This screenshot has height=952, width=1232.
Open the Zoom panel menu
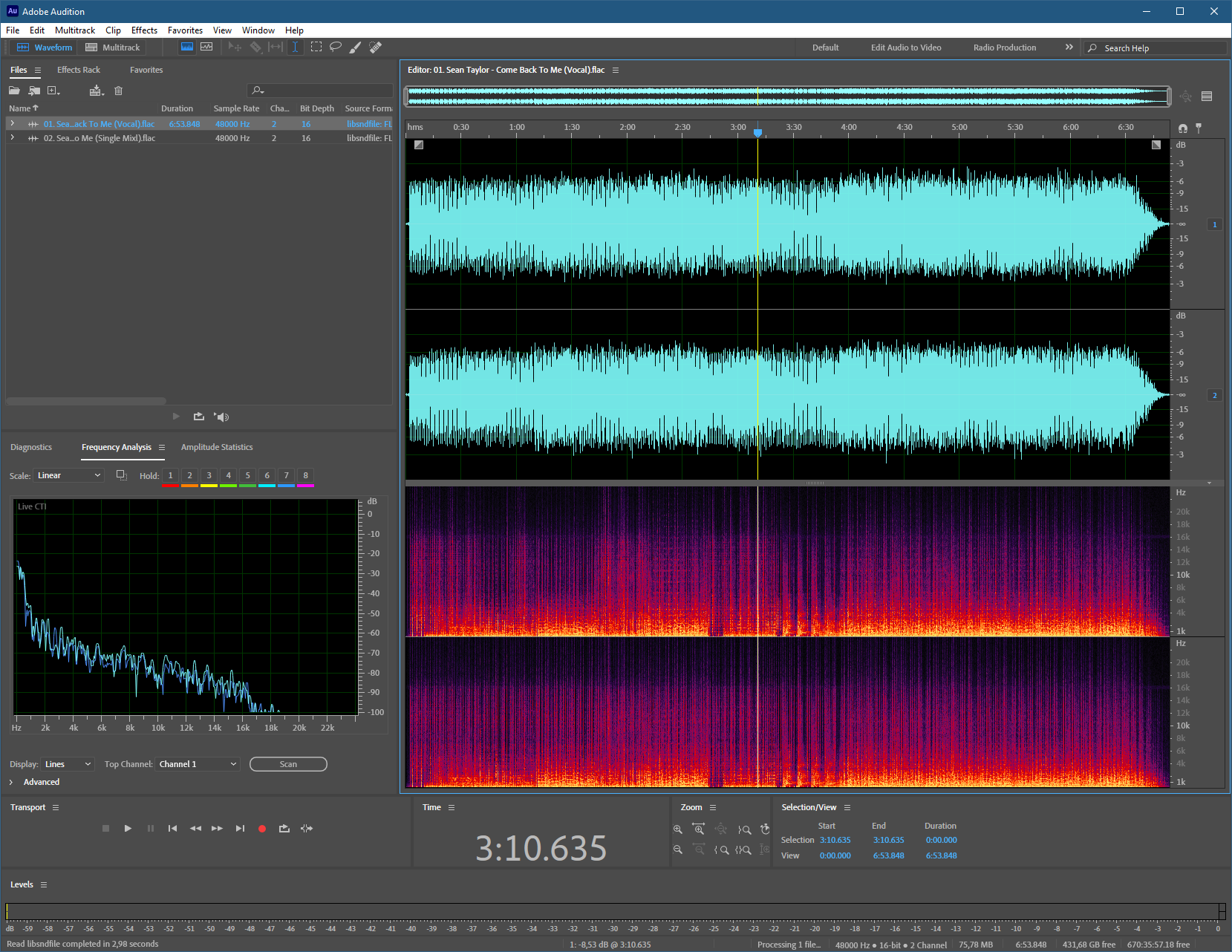pyautogui.click(x=713, y=808)
